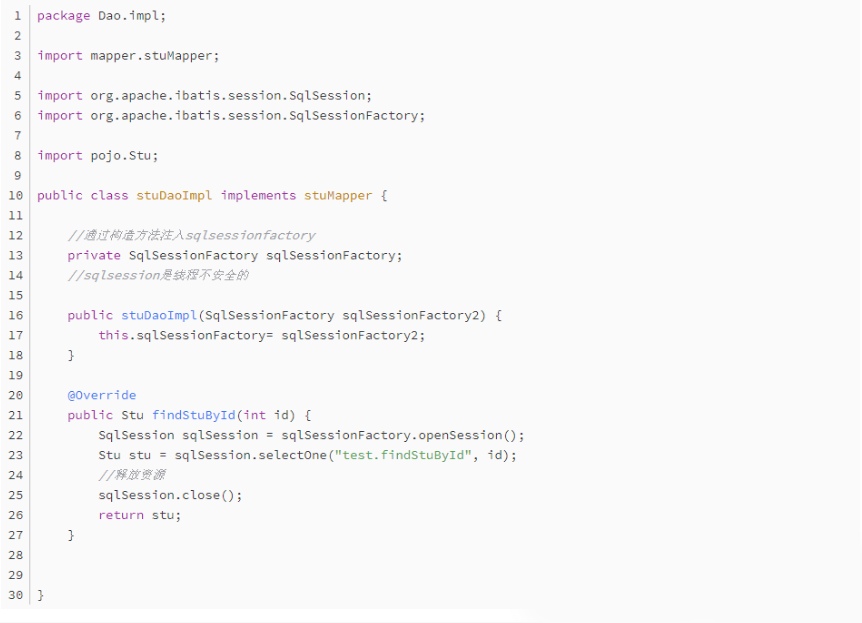Click the return stu statement
The width and height of the screenshot is (862, 623).
tap(140, 515)
